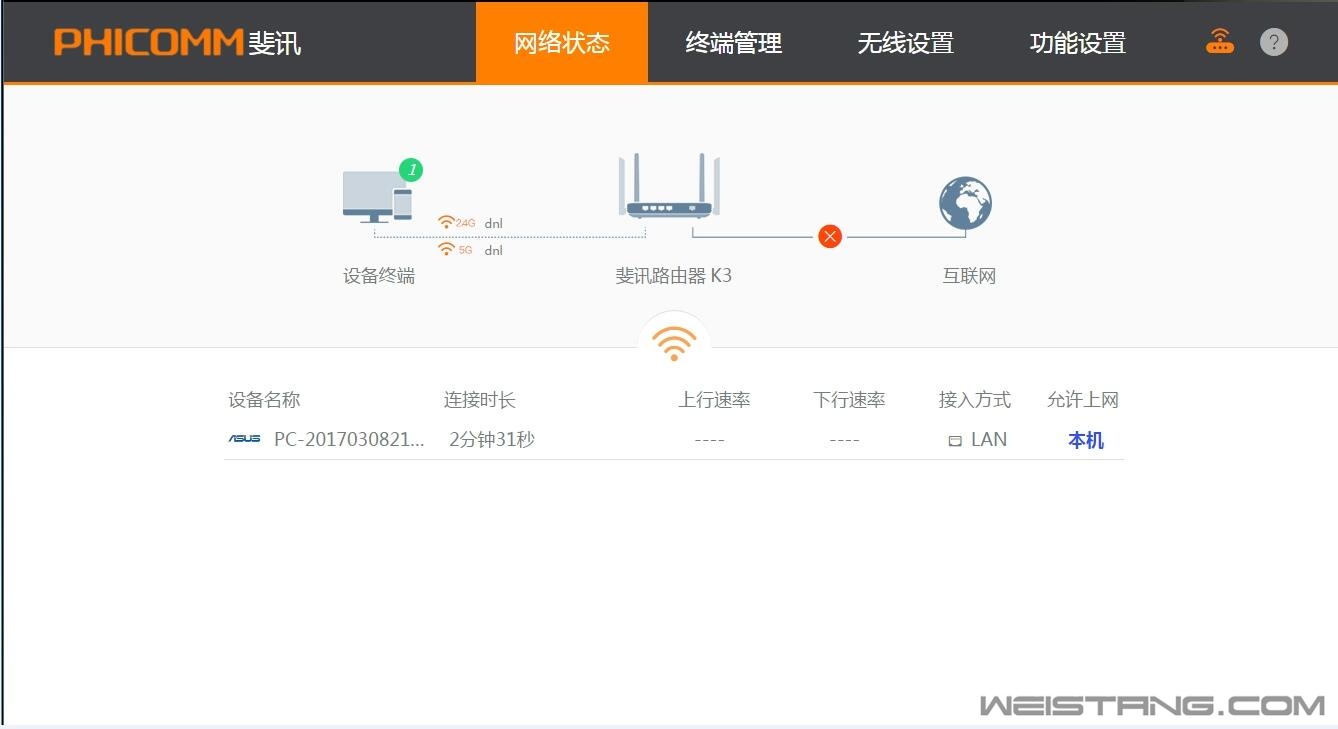
Task: Click the 5G Wi-Fi signal icon
Action: point(446,249)
